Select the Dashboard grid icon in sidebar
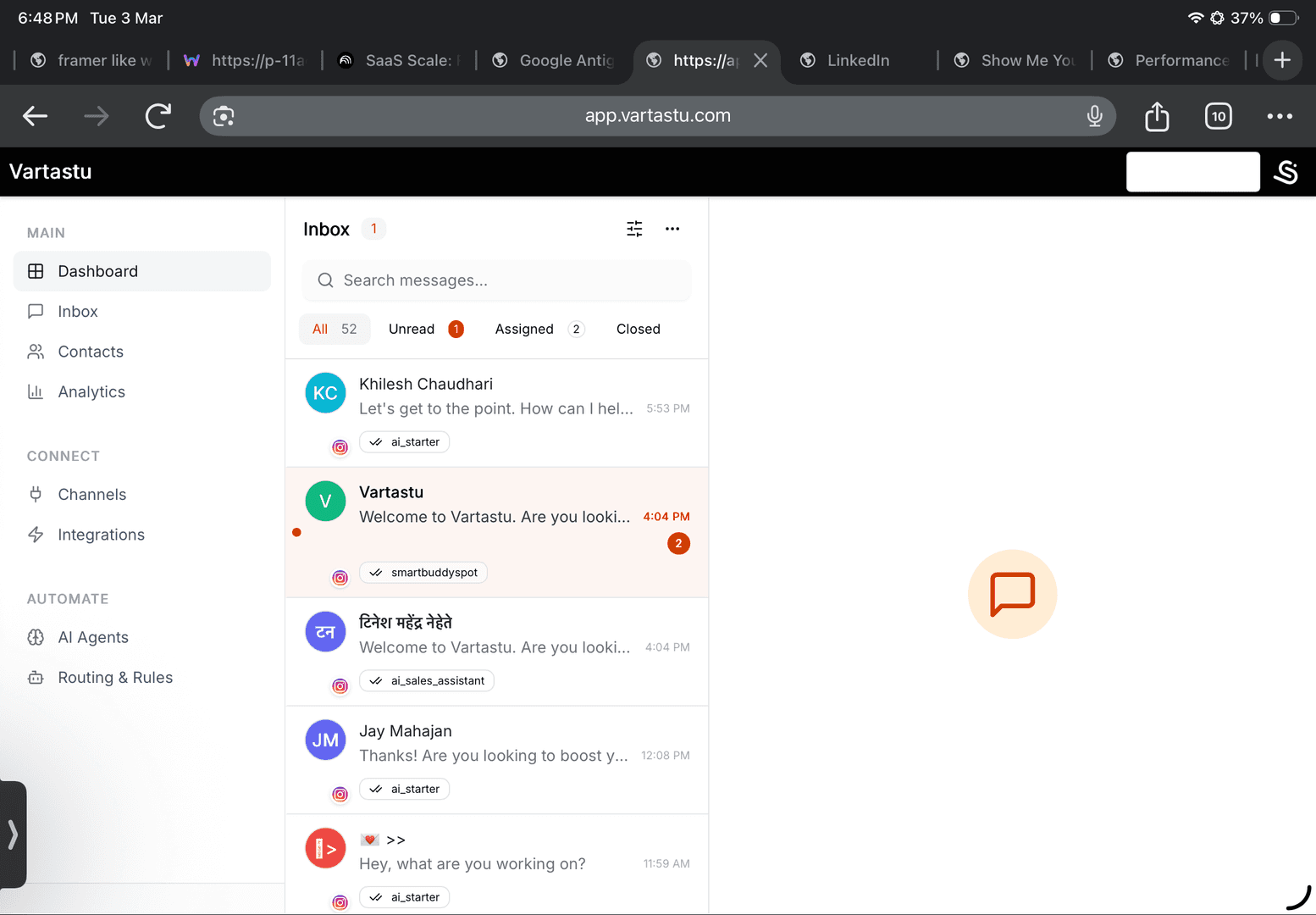 (x=35, y=271)
